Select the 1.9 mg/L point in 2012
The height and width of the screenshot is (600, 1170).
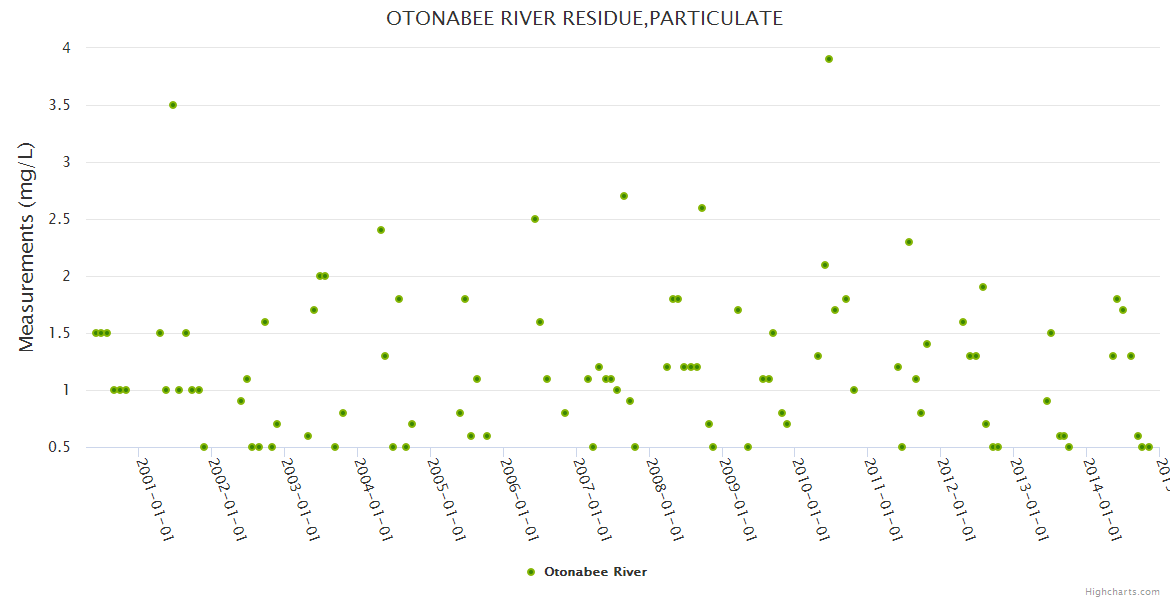983,287
